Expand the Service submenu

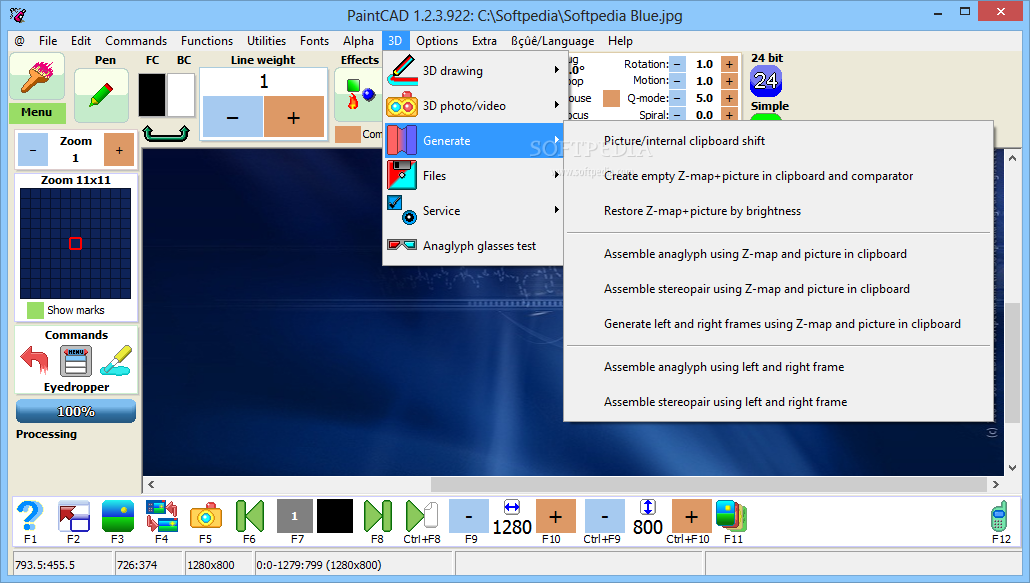tap(473, 211)
